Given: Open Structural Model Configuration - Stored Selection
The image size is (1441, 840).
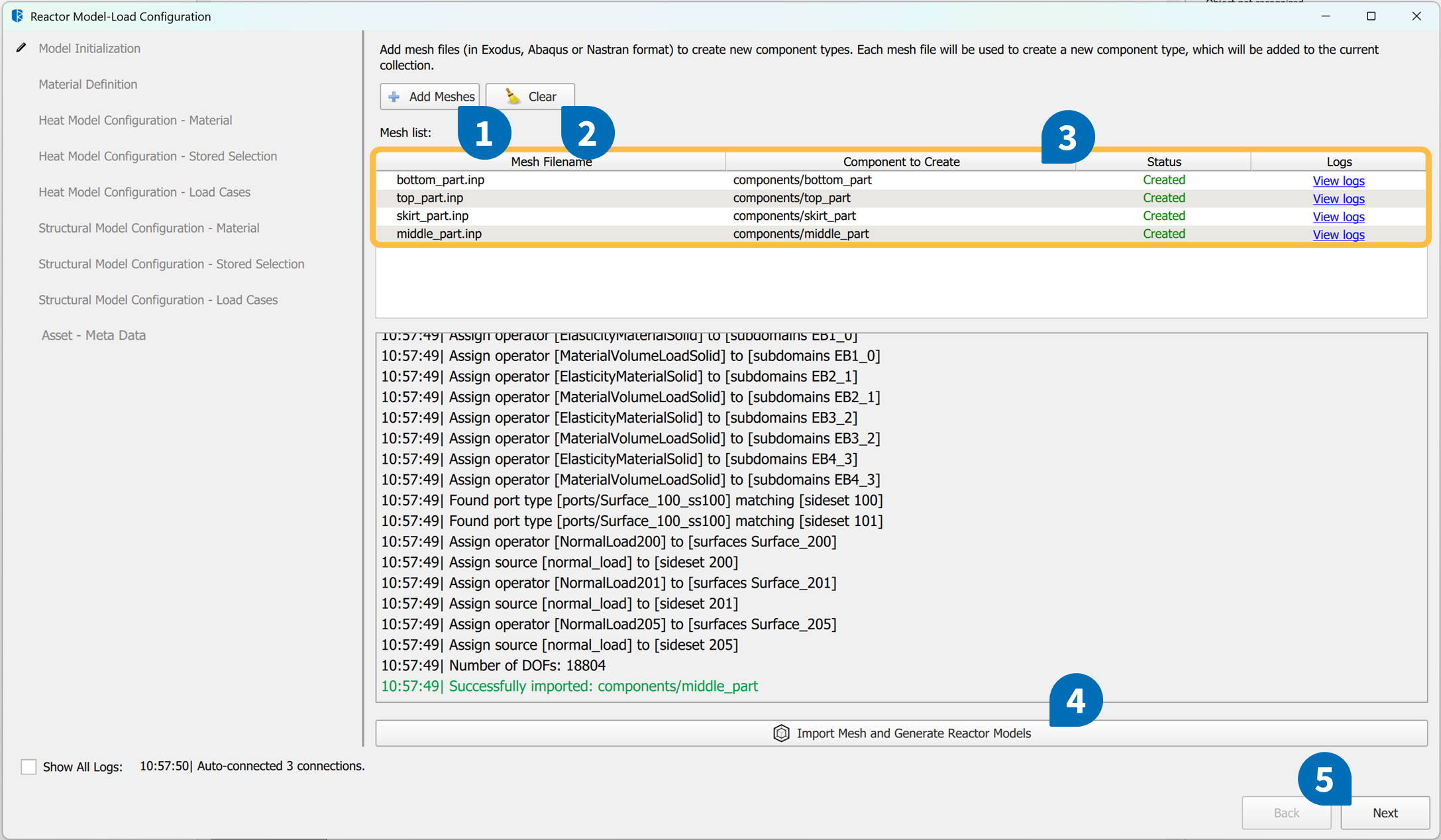Looking at the screenshot, I should click(x=171, y=264).
